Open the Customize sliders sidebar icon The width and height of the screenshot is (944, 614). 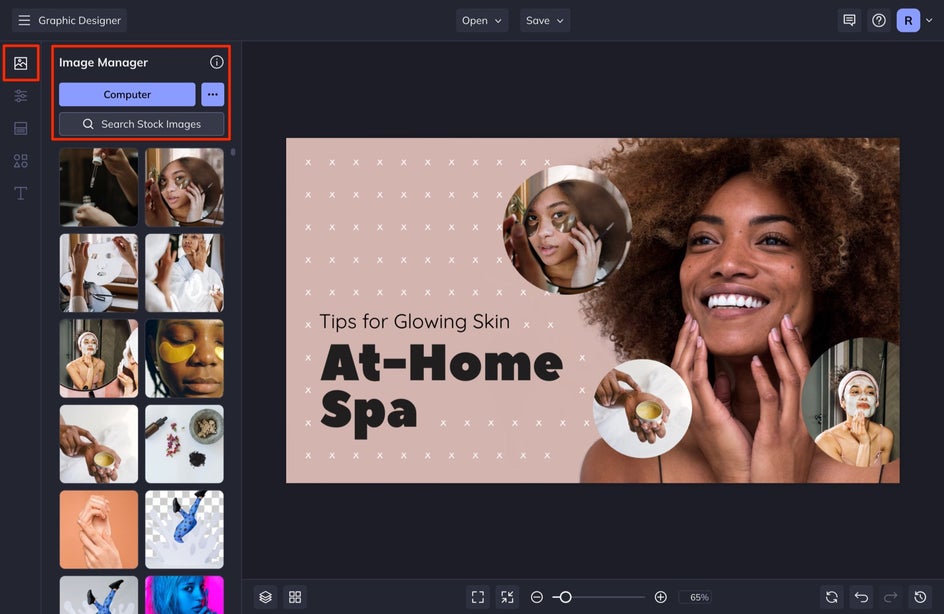pos(20,96)
